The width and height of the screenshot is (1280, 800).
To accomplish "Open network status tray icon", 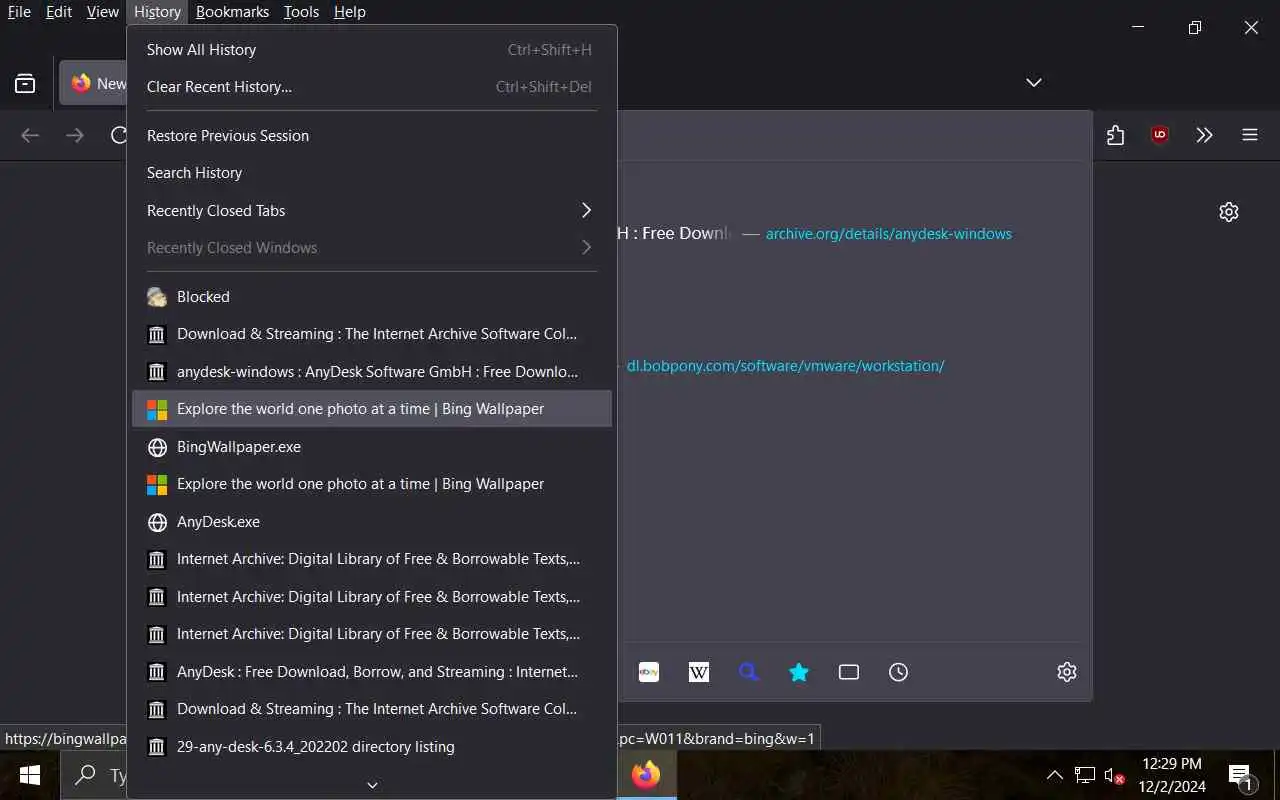I will click(1085, 775).
